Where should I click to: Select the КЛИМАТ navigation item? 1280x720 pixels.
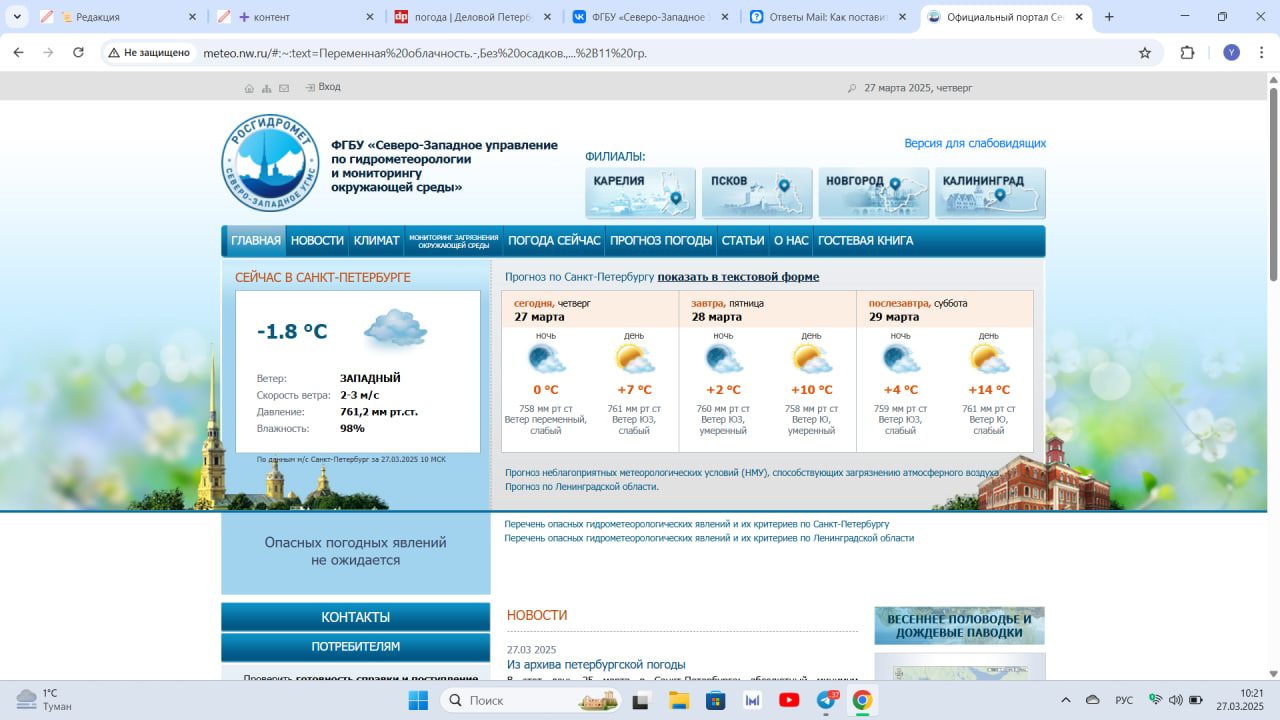coord(376,241)
